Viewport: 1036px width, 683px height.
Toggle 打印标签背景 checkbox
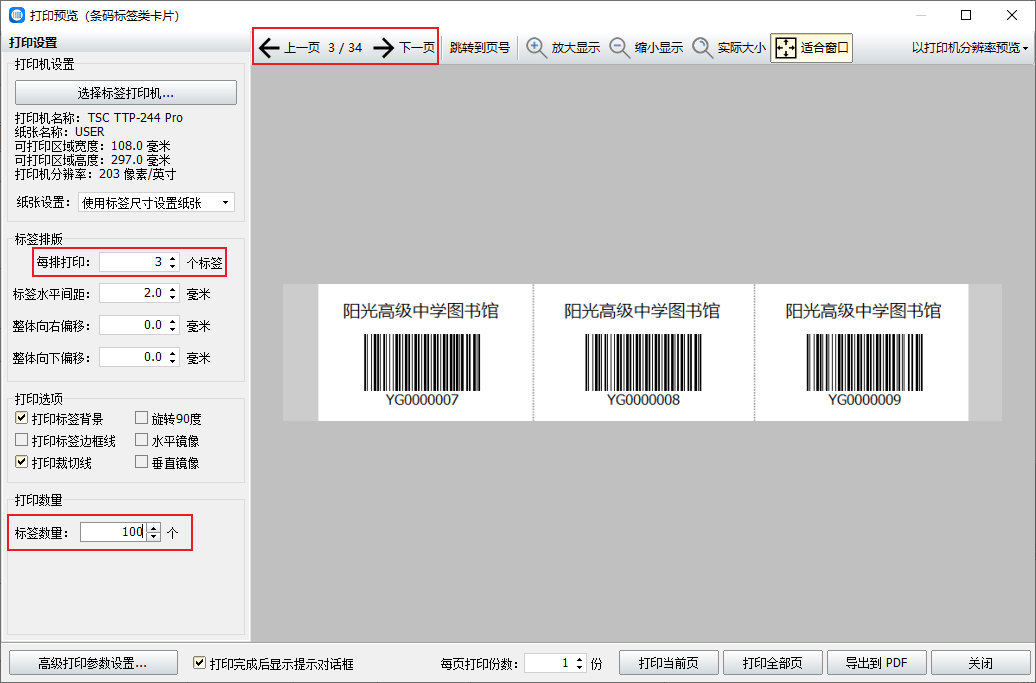click(x=21, y=417)
